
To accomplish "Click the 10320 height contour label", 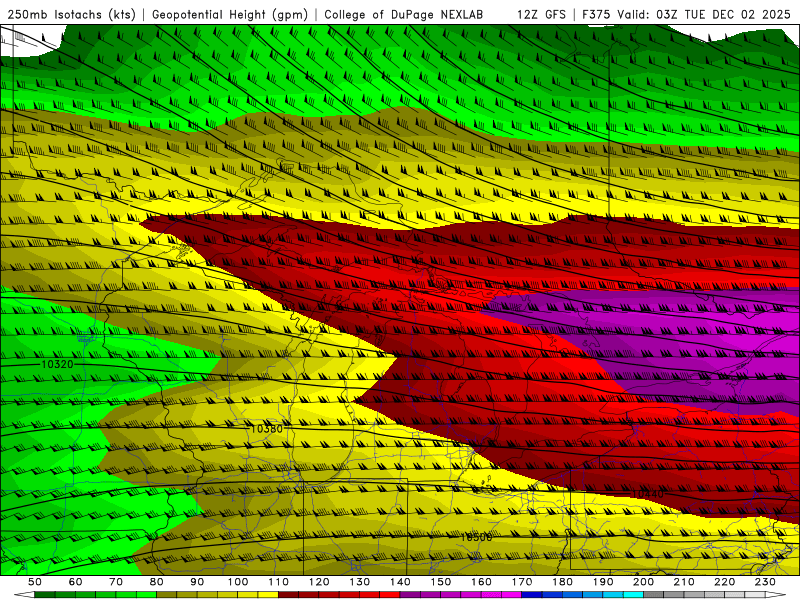I will [x=57, y=364].
